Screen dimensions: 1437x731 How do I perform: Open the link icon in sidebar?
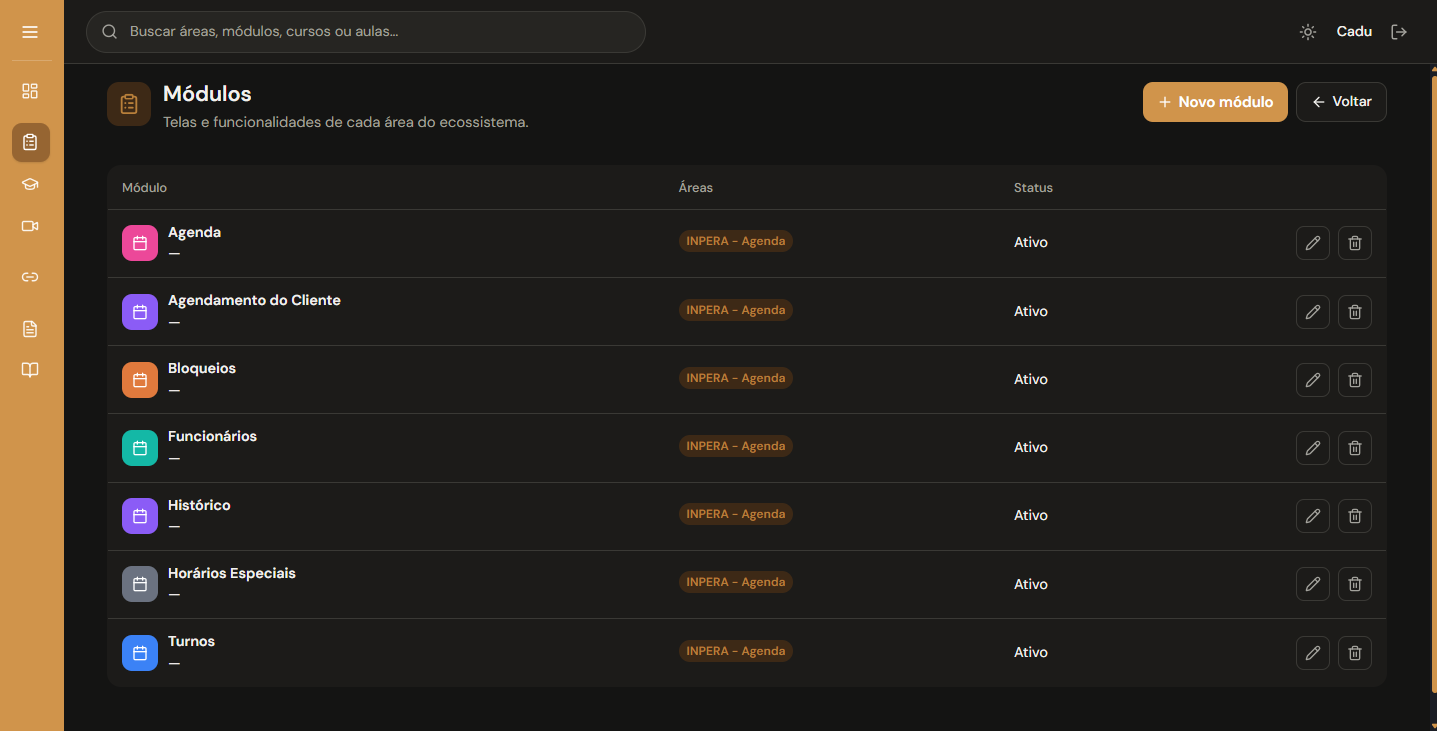pyautogui.click(x=30, y=277)
